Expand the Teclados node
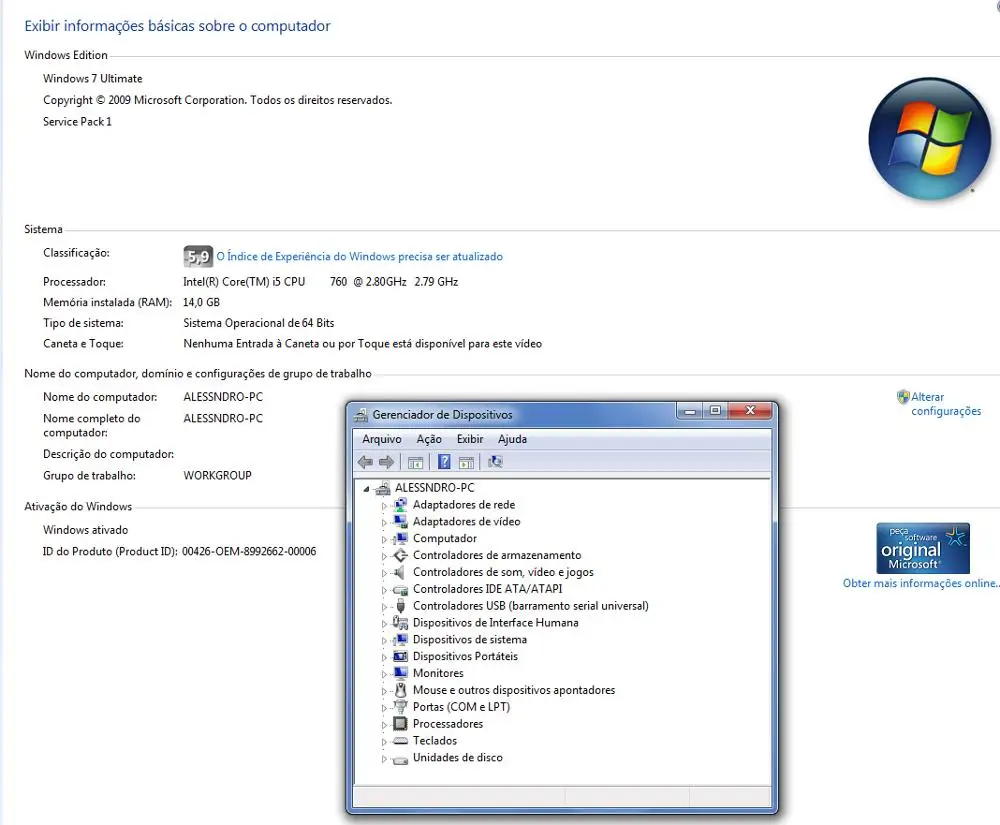The image size is (1000, 825). pos(384,741)
